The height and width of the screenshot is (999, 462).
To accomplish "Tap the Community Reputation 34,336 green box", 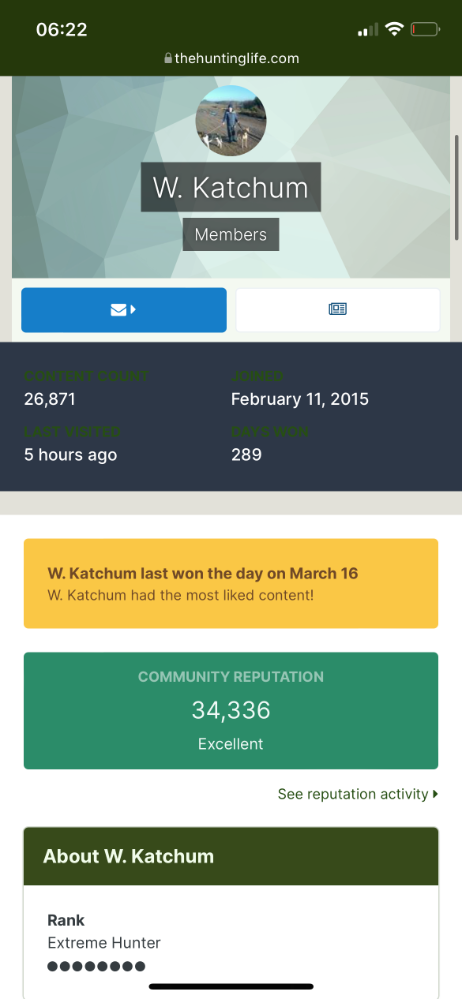I will (231, 710).
